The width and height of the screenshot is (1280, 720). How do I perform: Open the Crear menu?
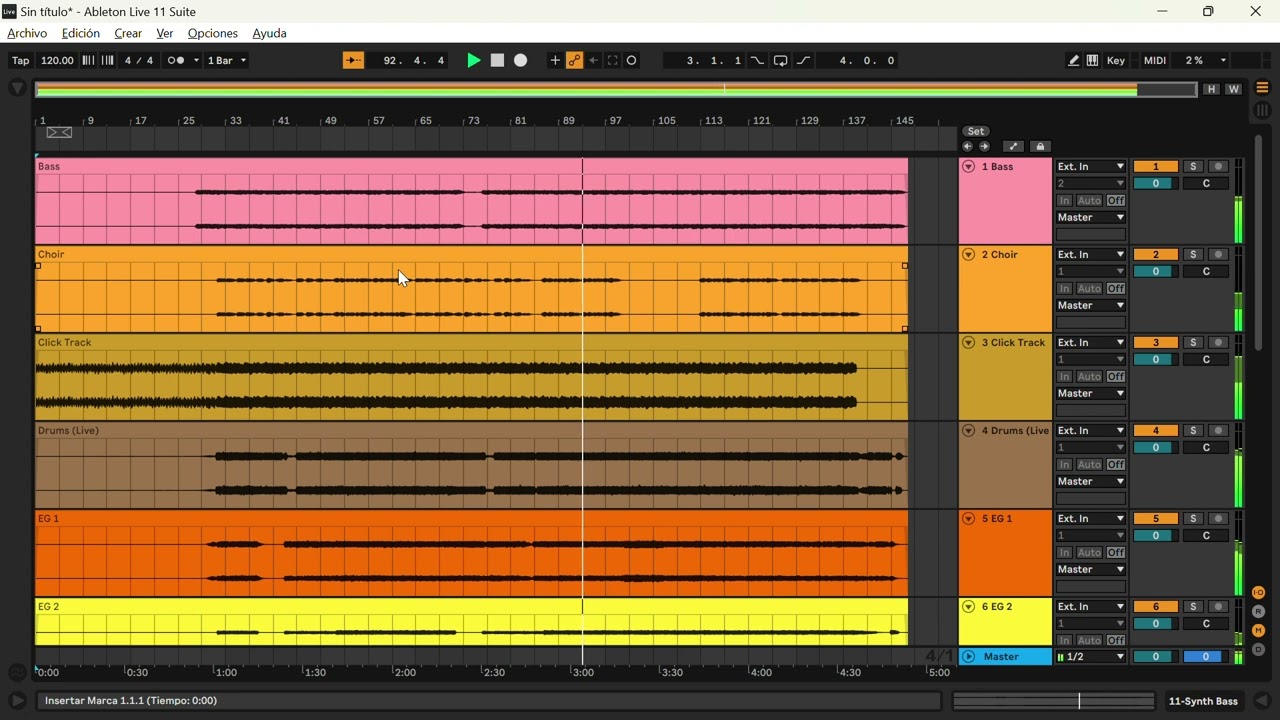[128, 33]
